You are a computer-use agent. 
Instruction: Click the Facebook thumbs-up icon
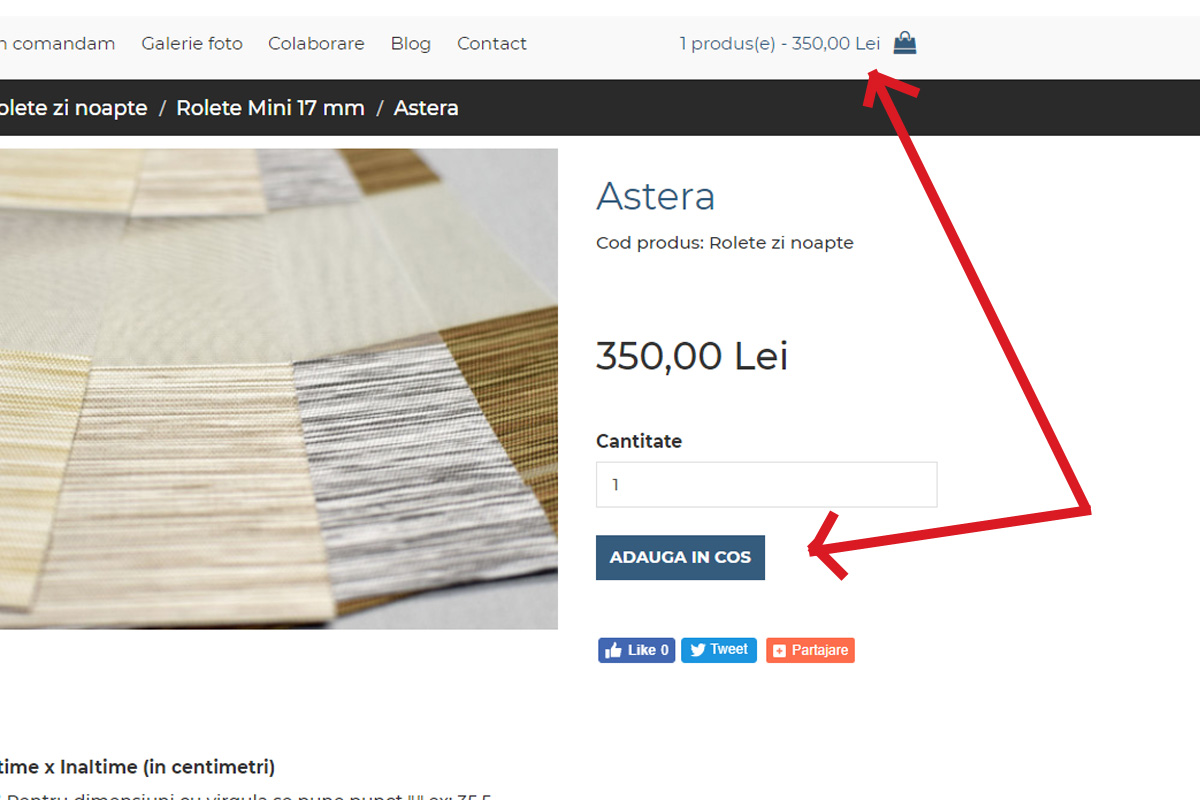614,650
